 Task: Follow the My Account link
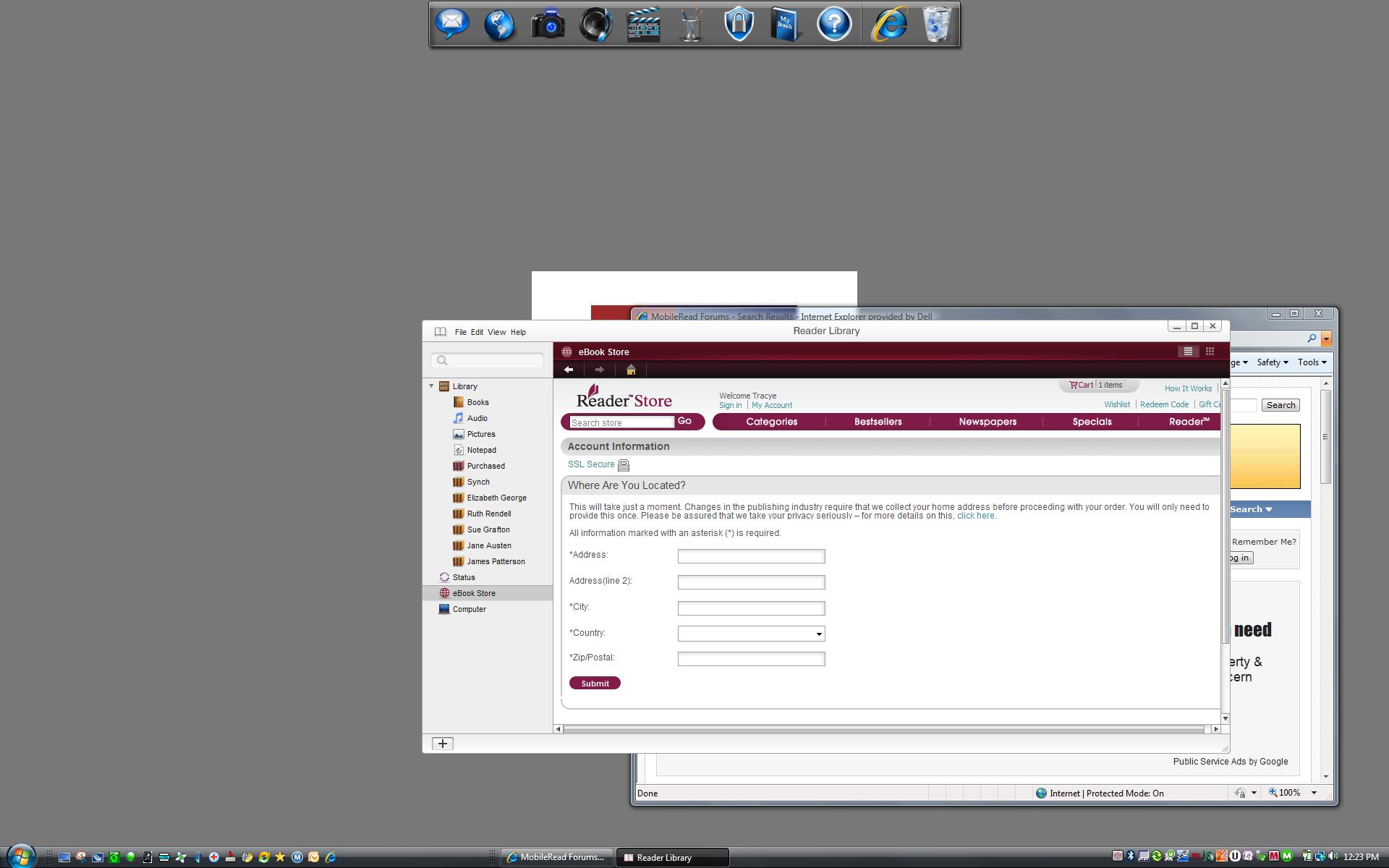pos(771,405)
